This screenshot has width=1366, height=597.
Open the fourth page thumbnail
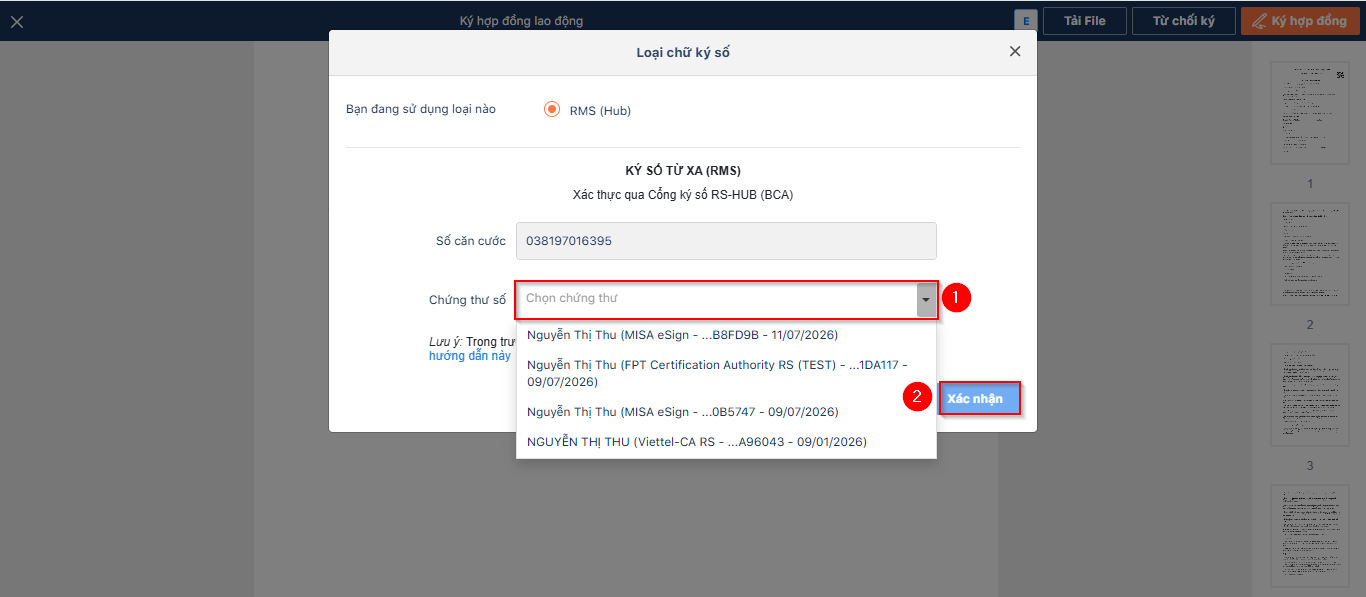click(1309, 536)
